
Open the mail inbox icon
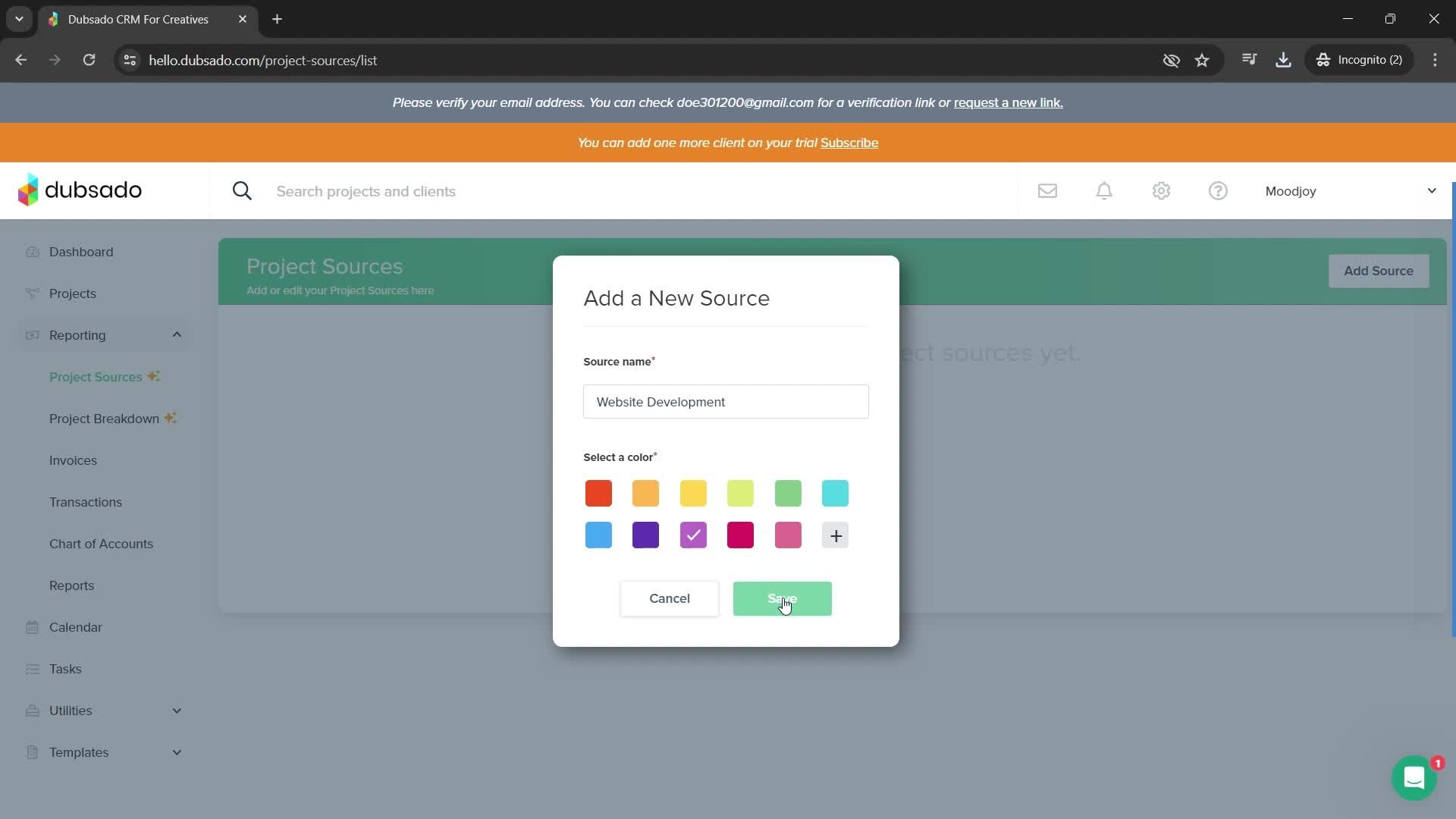(1047, 191)
